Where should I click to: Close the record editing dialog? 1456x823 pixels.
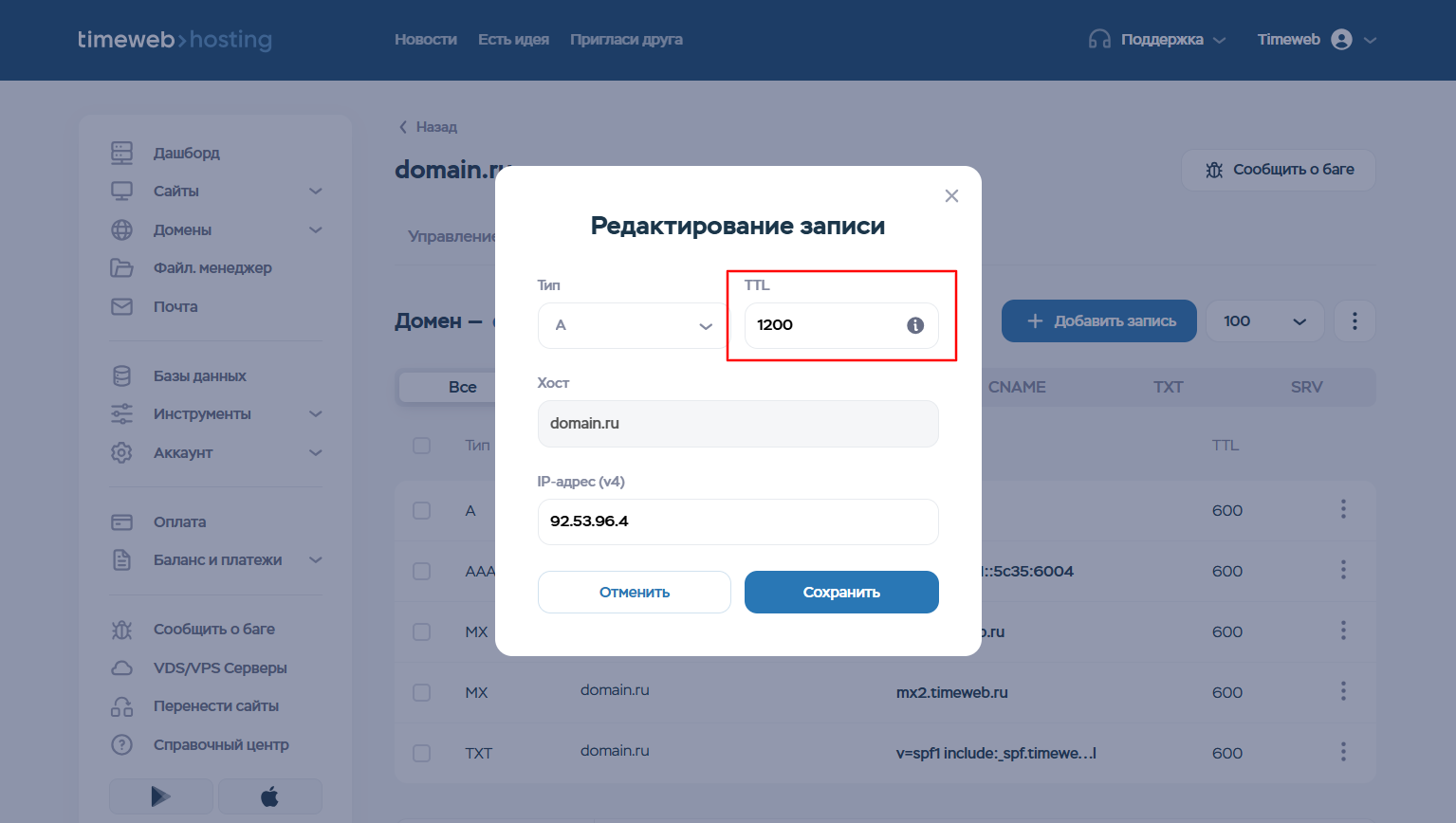coord(951,196)
